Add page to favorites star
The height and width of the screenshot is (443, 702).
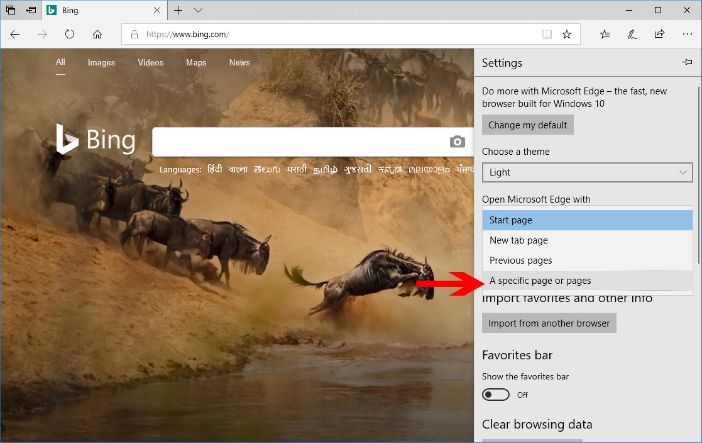click(x=567, y=34)
